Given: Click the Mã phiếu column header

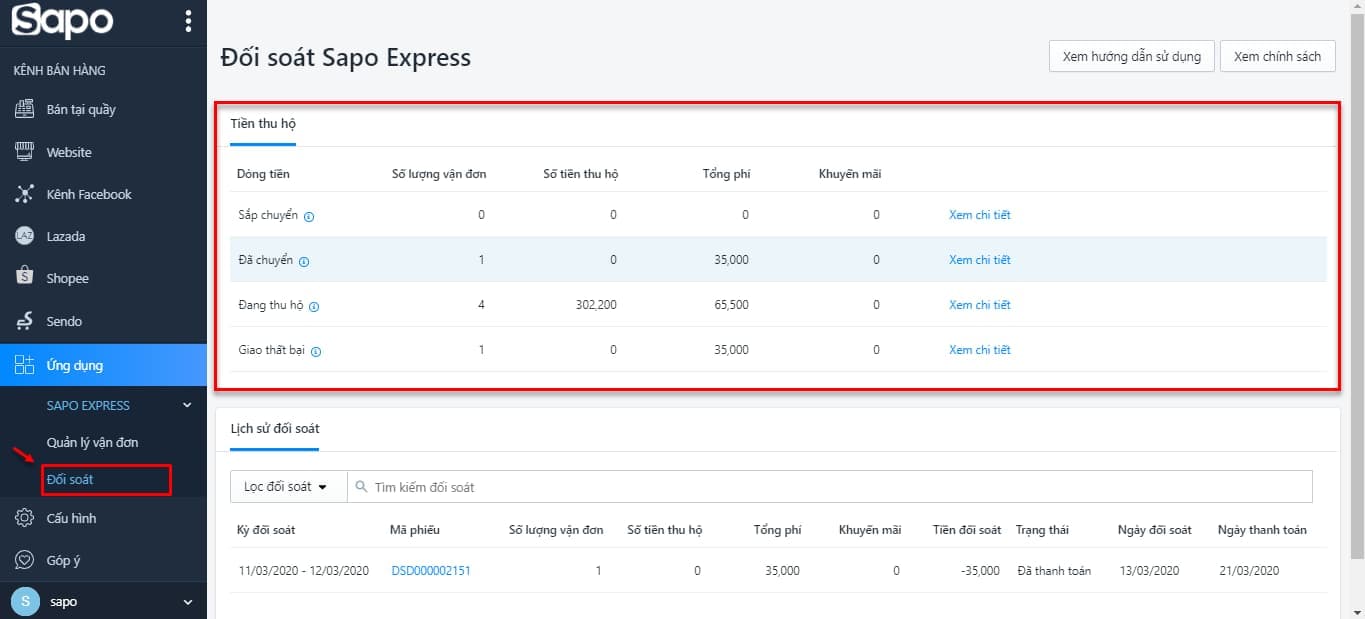Looking at the screenshot, I should [415, 530].
